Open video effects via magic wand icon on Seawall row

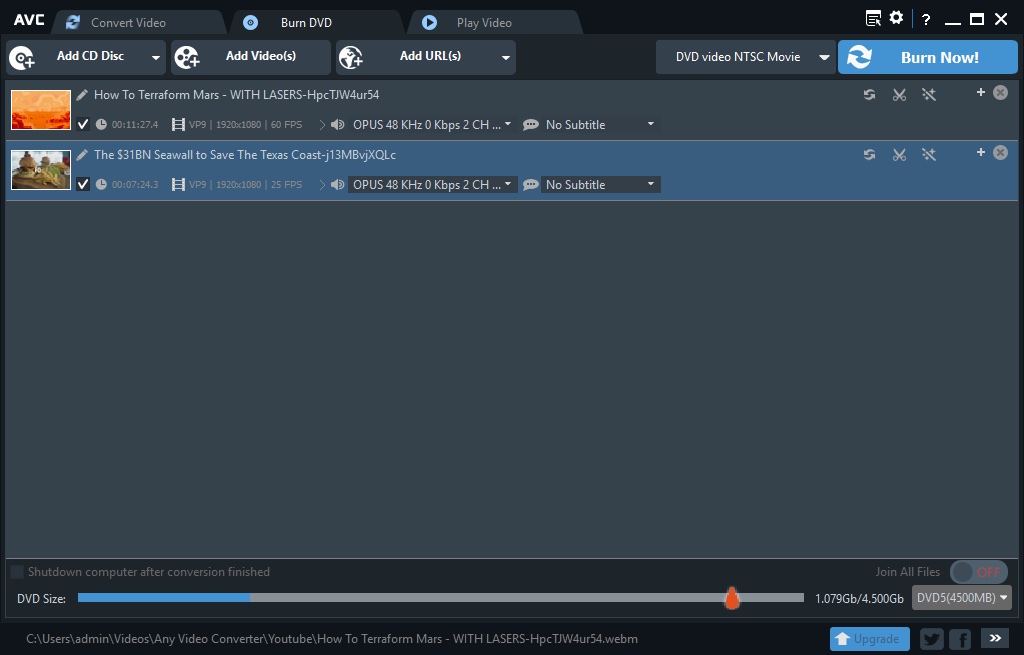929,154
